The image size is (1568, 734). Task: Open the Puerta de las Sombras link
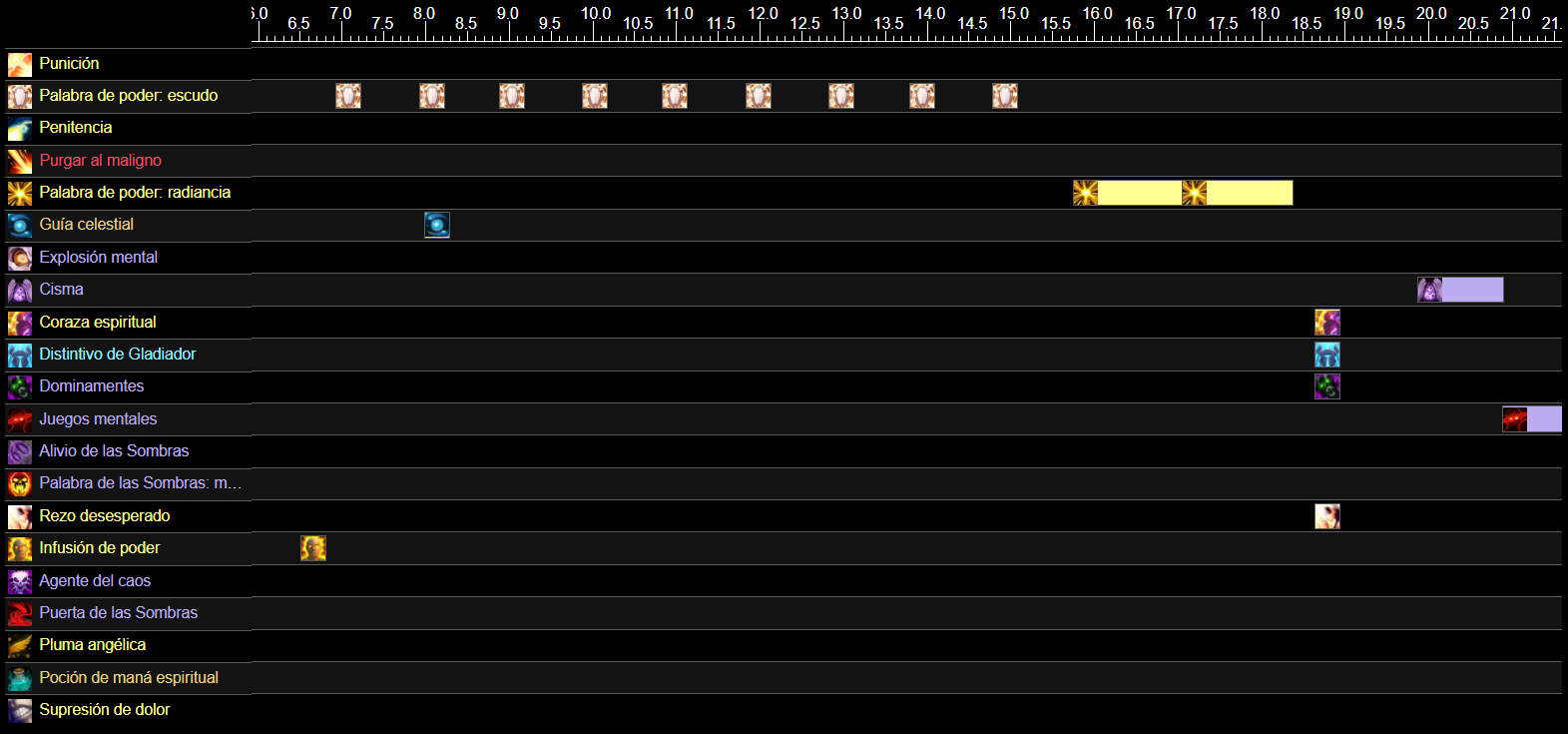118,612
